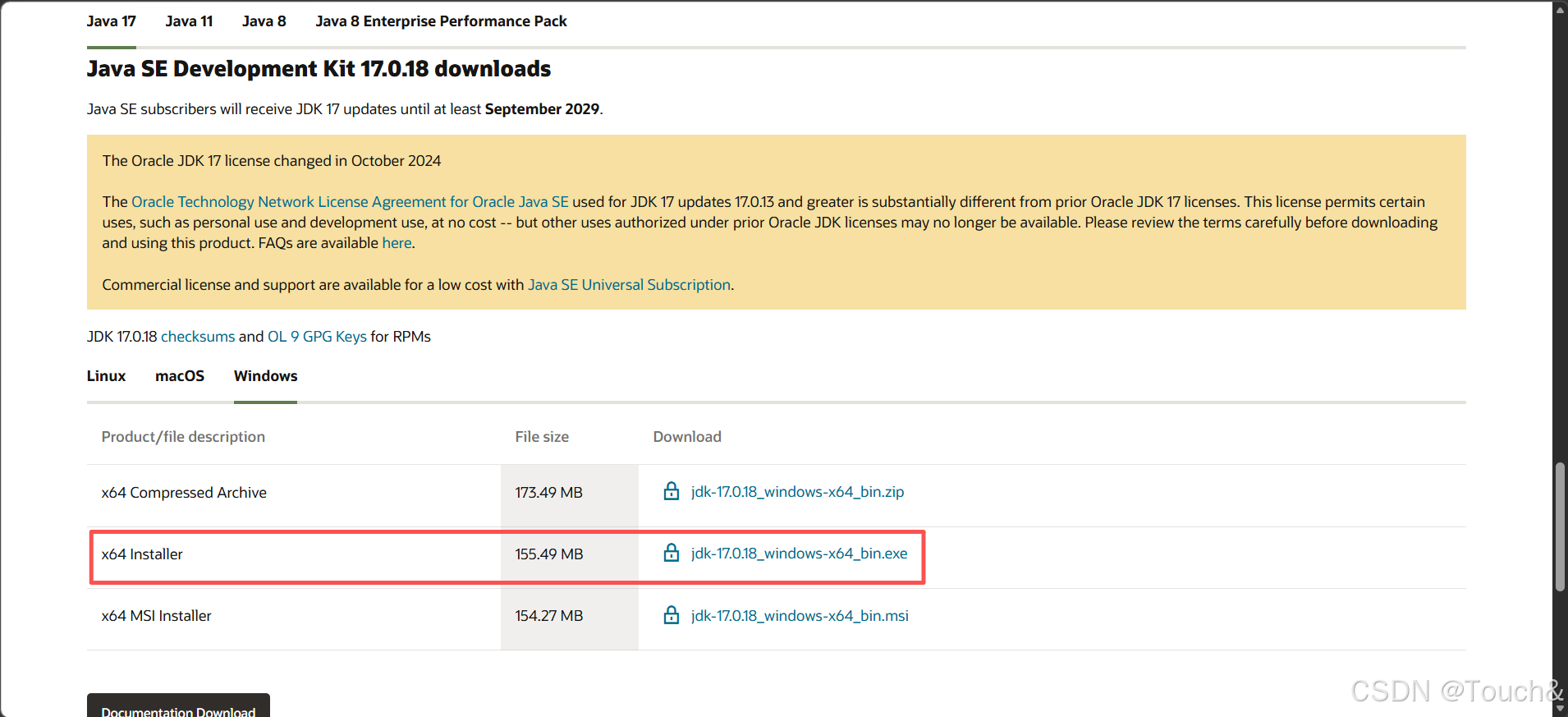Open Oracle Technology Network License Agreement link

[350, 202]
